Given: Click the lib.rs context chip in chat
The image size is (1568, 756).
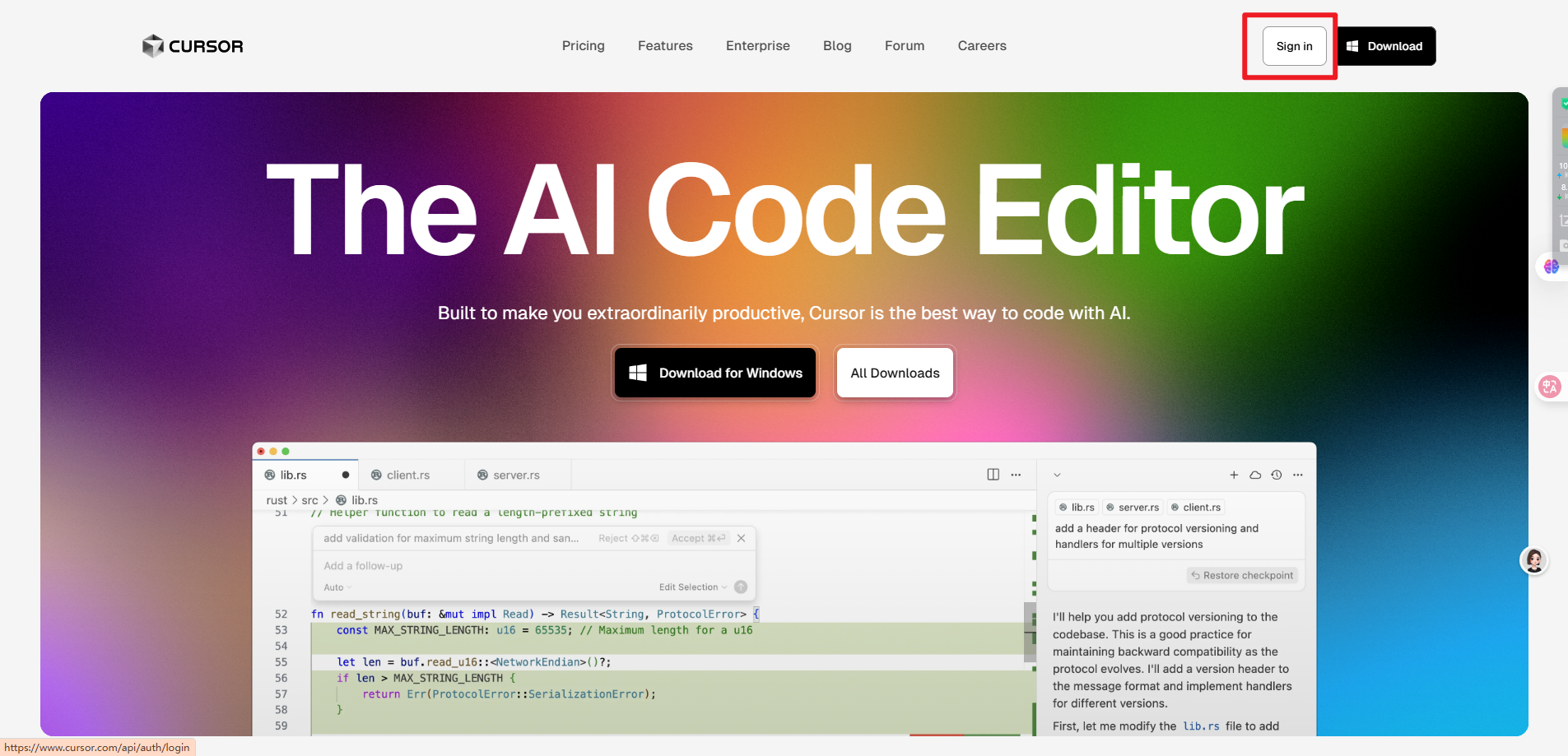Looking at the screenshot, I should (1077, 508).
